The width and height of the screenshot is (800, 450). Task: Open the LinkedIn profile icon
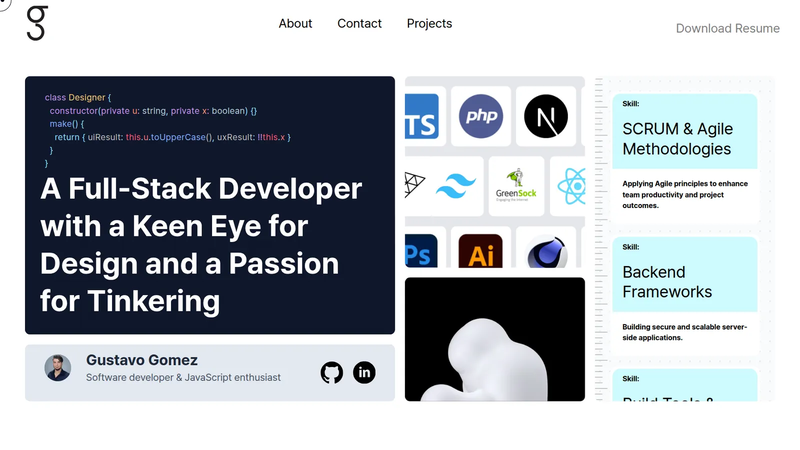364,372
